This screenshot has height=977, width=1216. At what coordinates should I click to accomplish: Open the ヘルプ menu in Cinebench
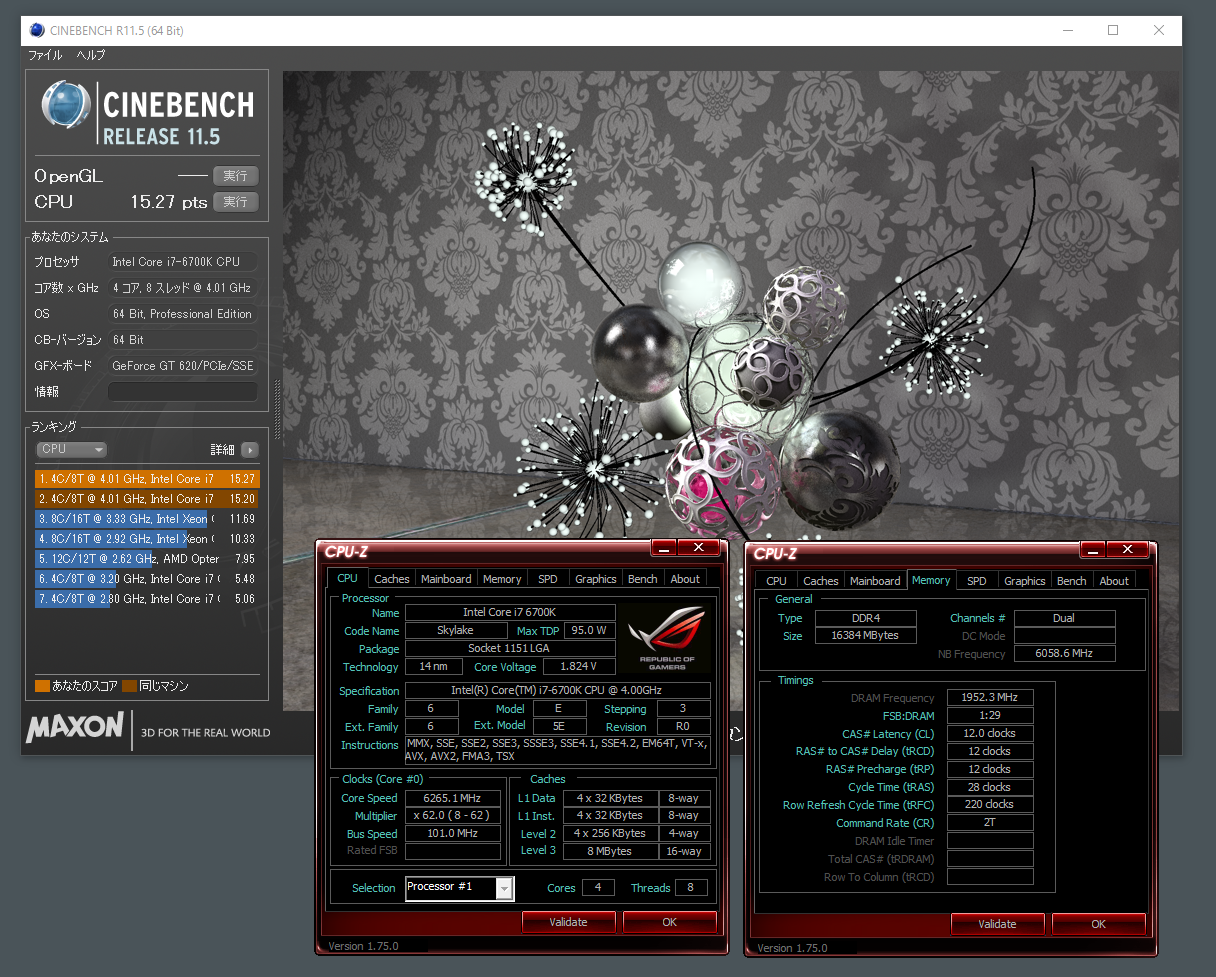91,55
